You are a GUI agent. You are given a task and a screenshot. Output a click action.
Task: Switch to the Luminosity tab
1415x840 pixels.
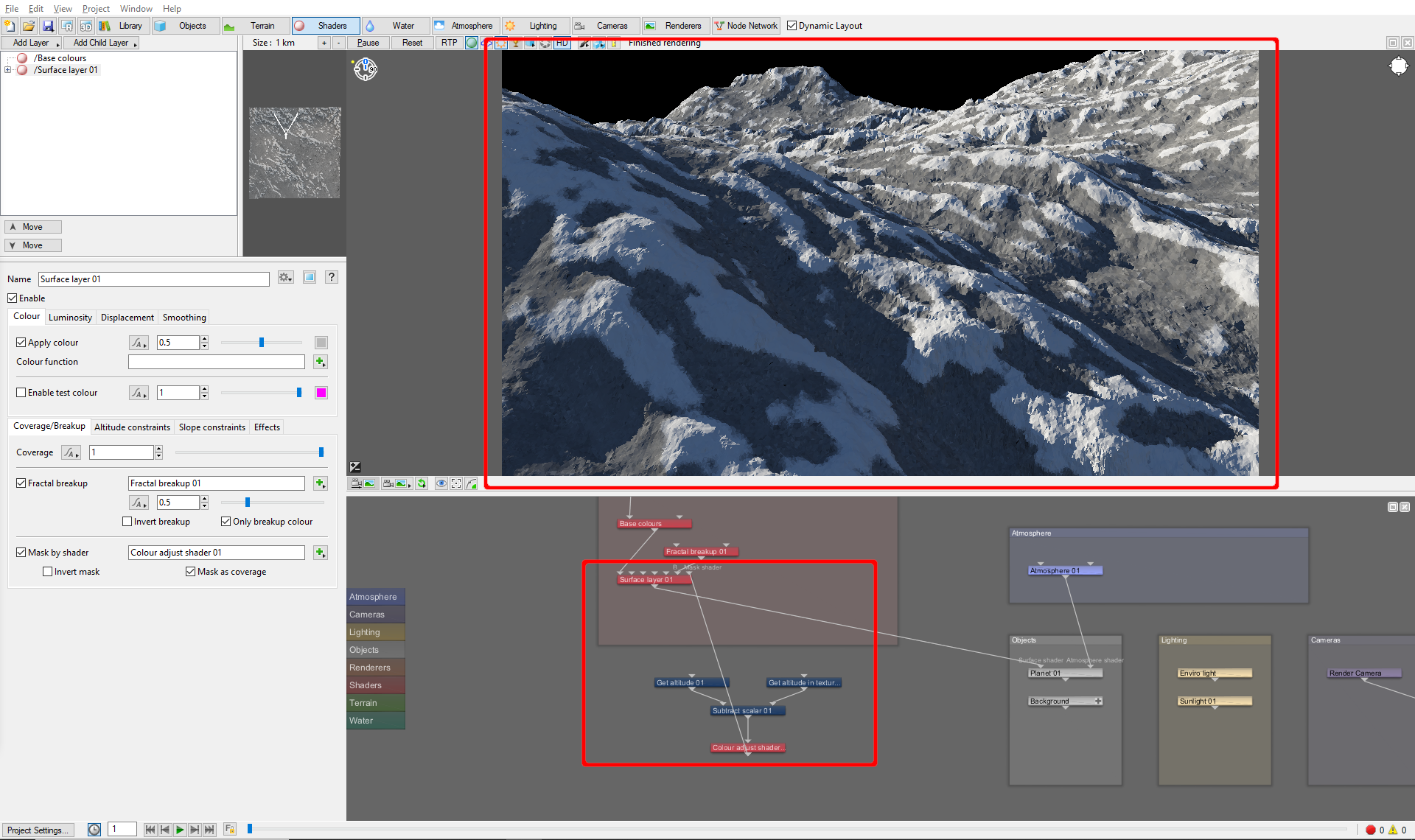click(70, 318)
